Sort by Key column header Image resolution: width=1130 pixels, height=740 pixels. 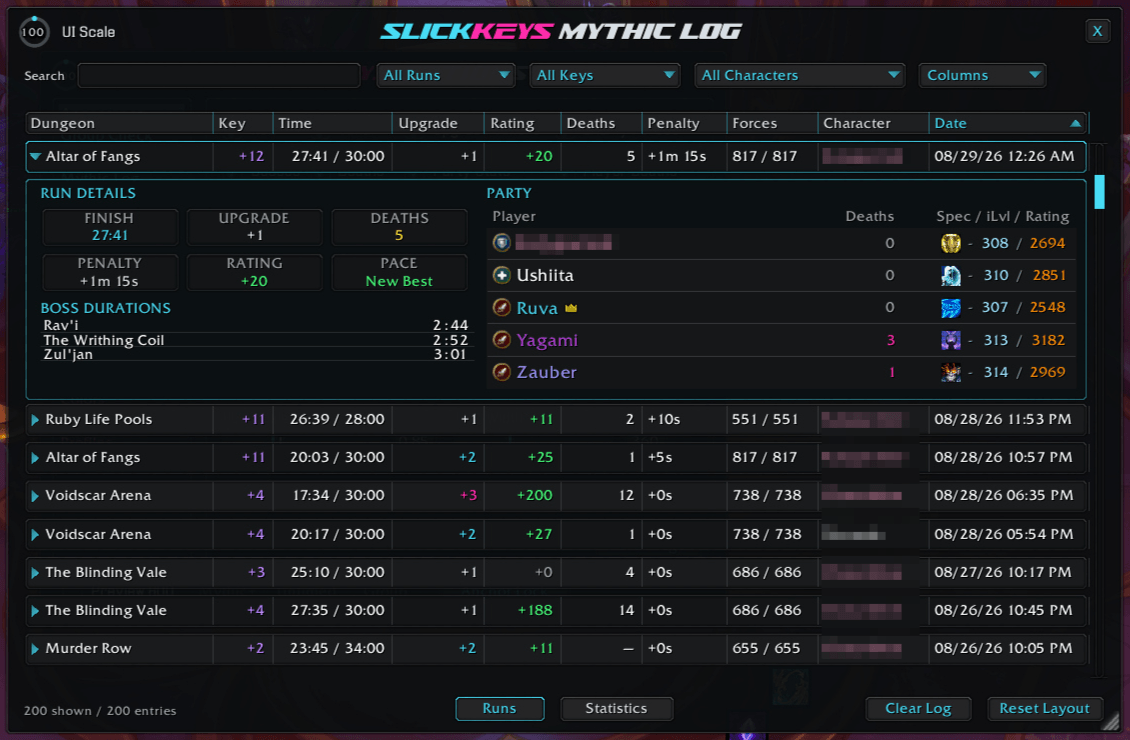pyautogui.click(x=244, y=123)
